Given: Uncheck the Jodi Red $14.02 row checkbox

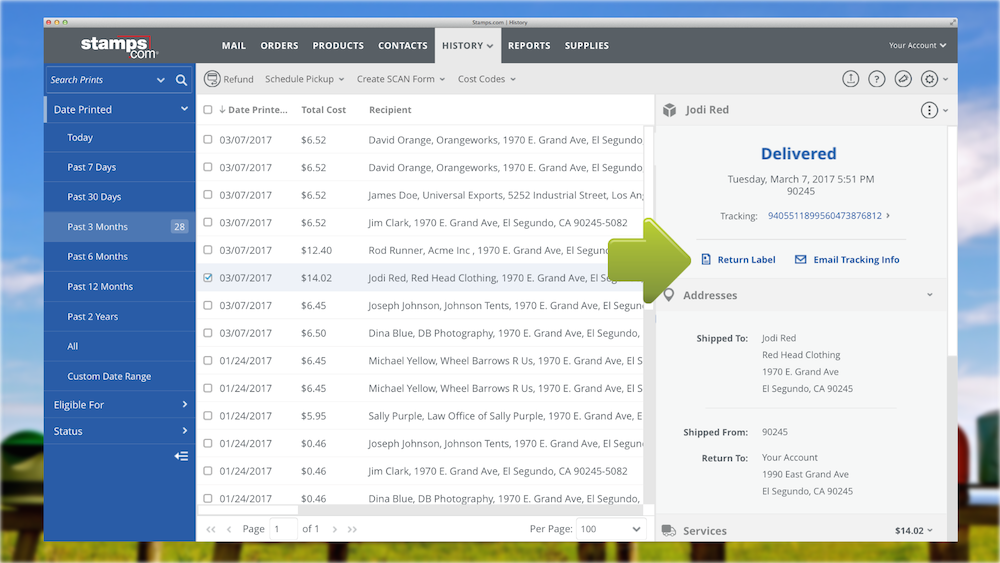Looking at the screenshot, I should 208,278.
